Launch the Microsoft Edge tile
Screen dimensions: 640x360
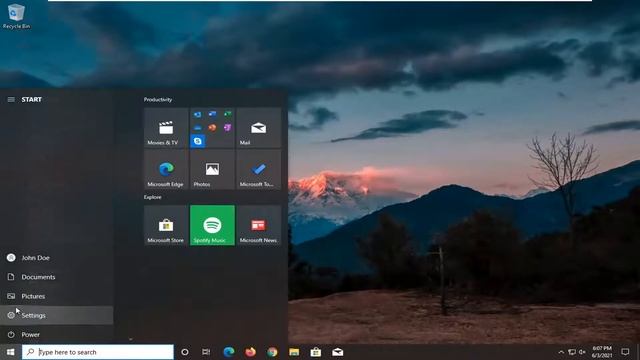[x=166, y=169]
